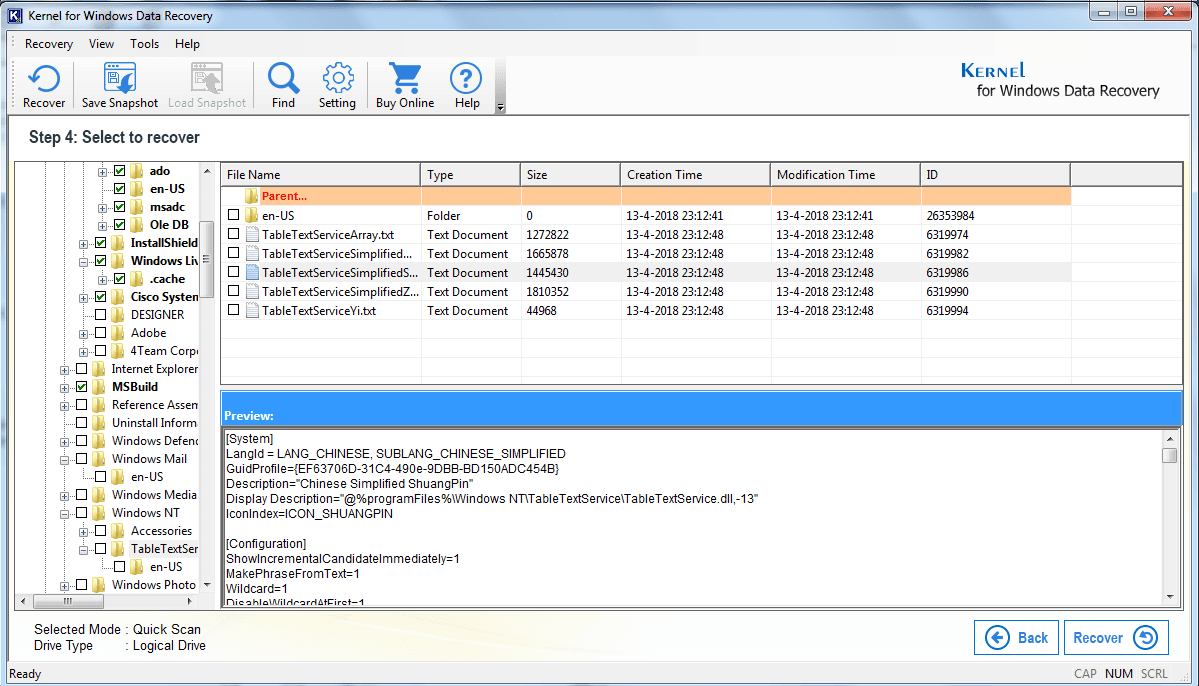1199x686 pixels.
Task: Click the TableTextServiceYi.txt file icon
Action: [x=252, y=310]
